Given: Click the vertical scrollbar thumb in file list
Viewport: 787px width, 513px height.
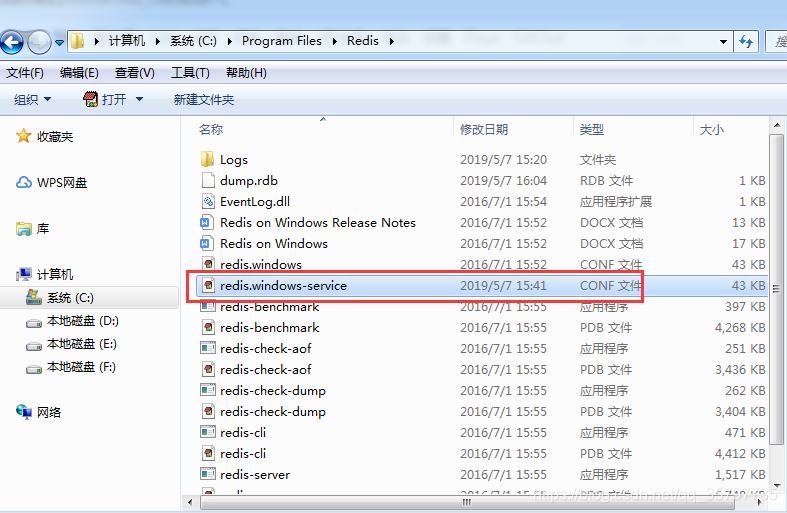Looking at the screenshot, I should click(x=776, y=289).
